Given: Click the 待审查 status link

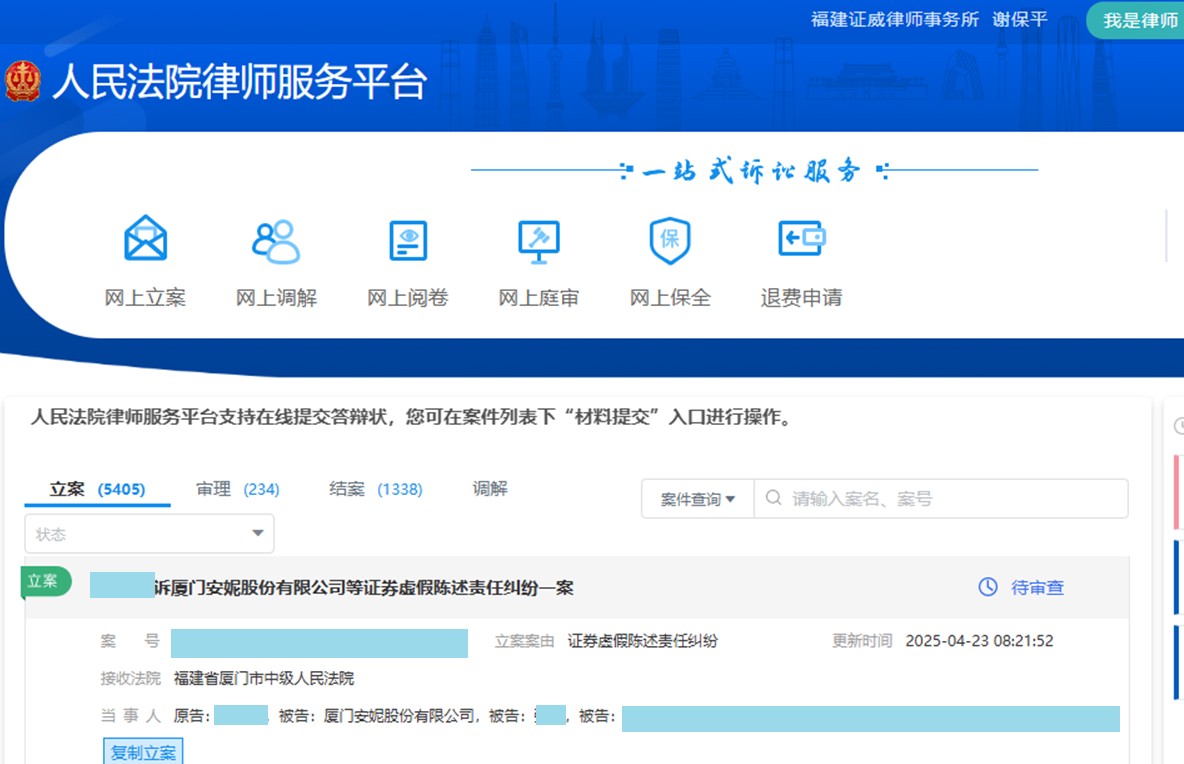Looking at the screenshot, I should click(1038, 587).
